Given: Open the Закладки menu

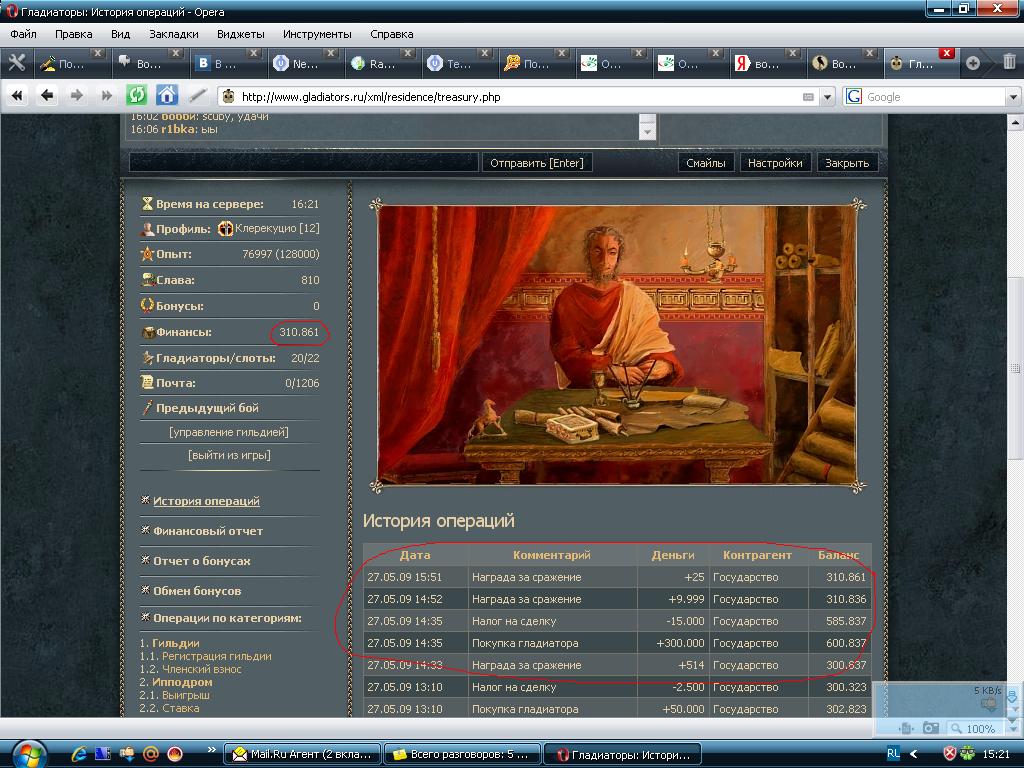Looking at the screenshot, I should (173, 34).
